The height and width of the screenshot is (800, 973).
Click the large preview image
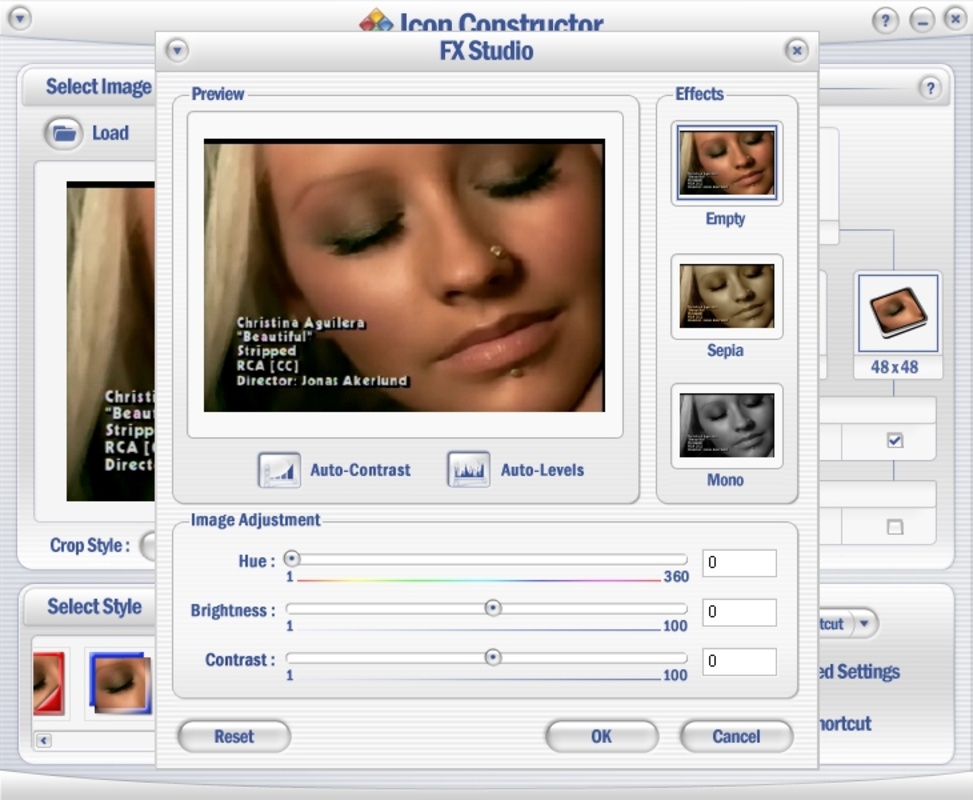point(404,275)
